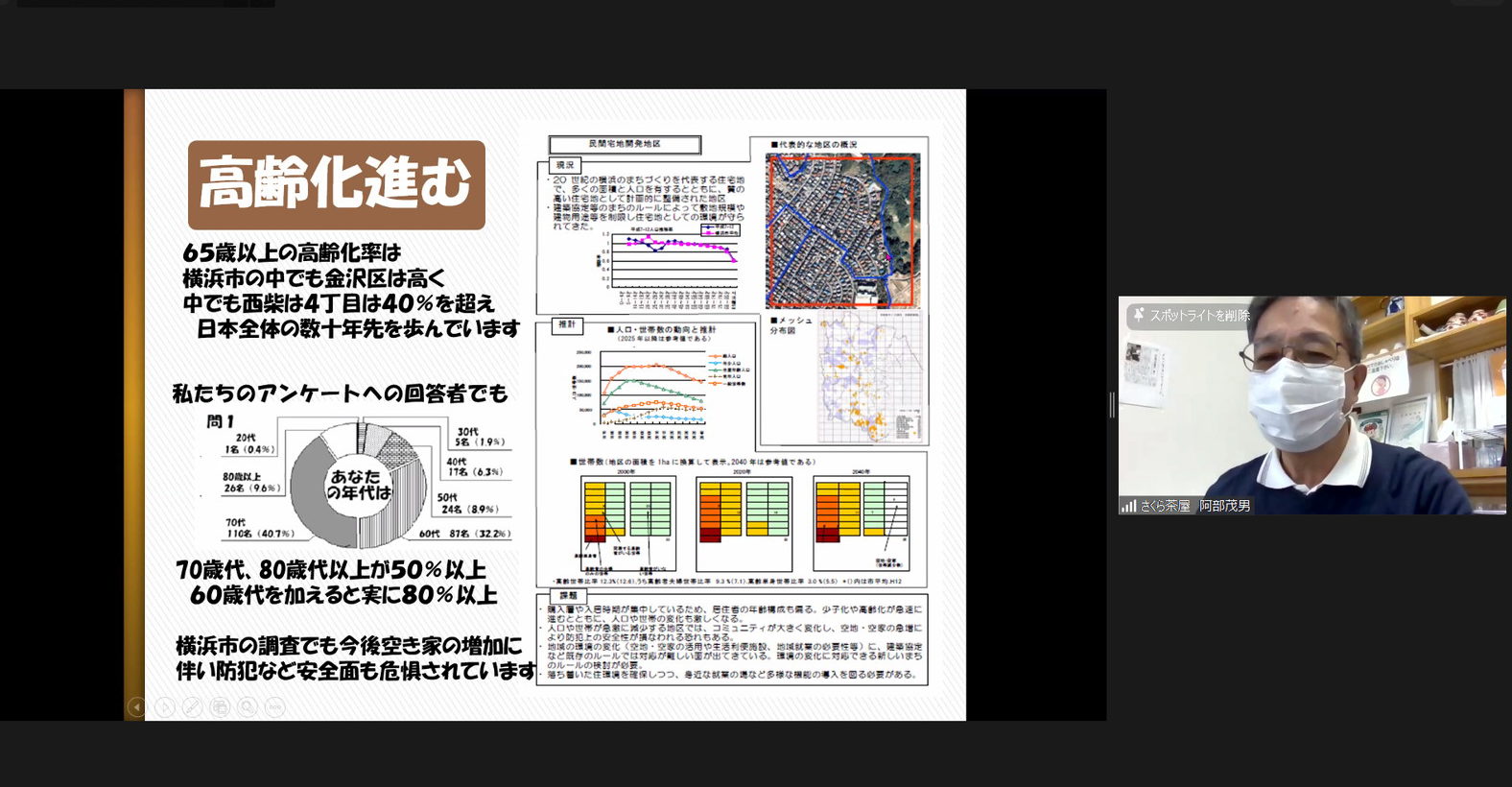Open the pen and laser pointer tools
Viewport: 1512px width, 787px height.
[x=192, y=707]
